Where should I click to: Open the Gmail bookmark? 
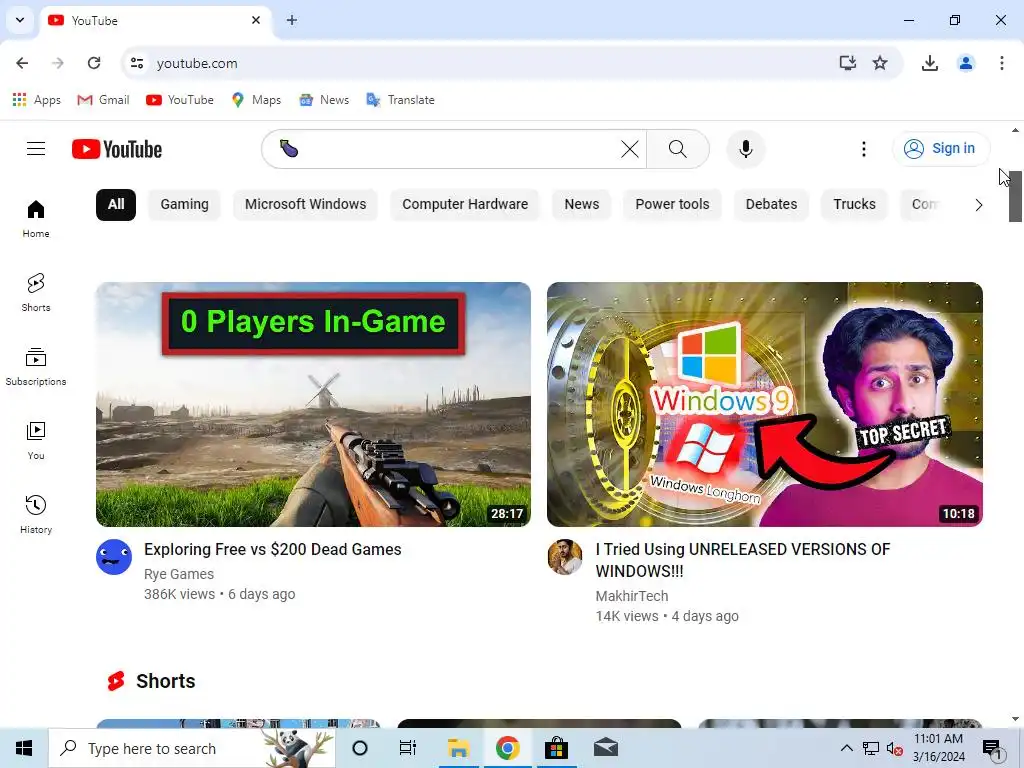point(103,100)
